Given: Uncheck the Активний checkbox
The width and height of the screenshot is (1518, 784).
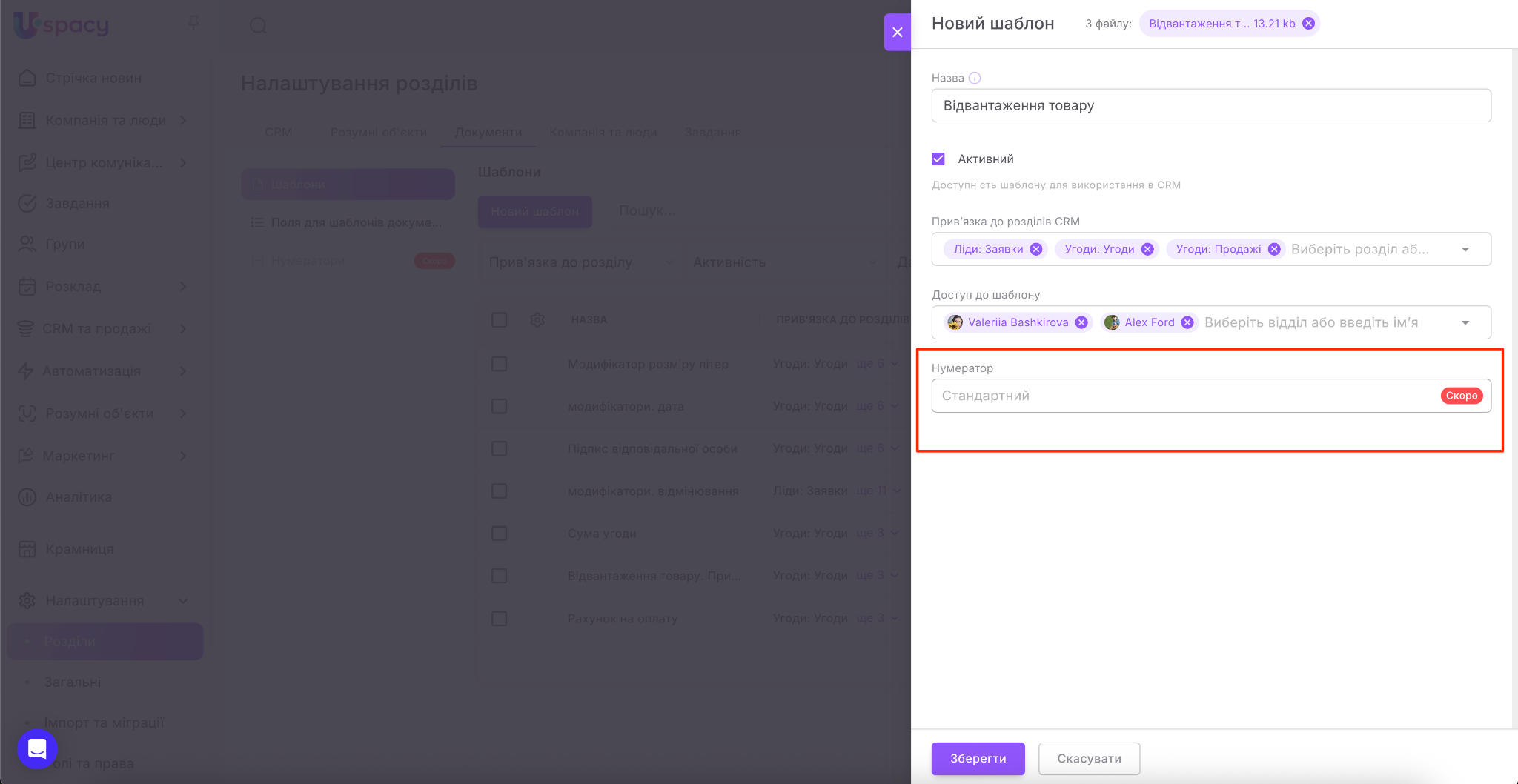Looking at the screenshot, I should pyautogui.click(x=938, y=159).
